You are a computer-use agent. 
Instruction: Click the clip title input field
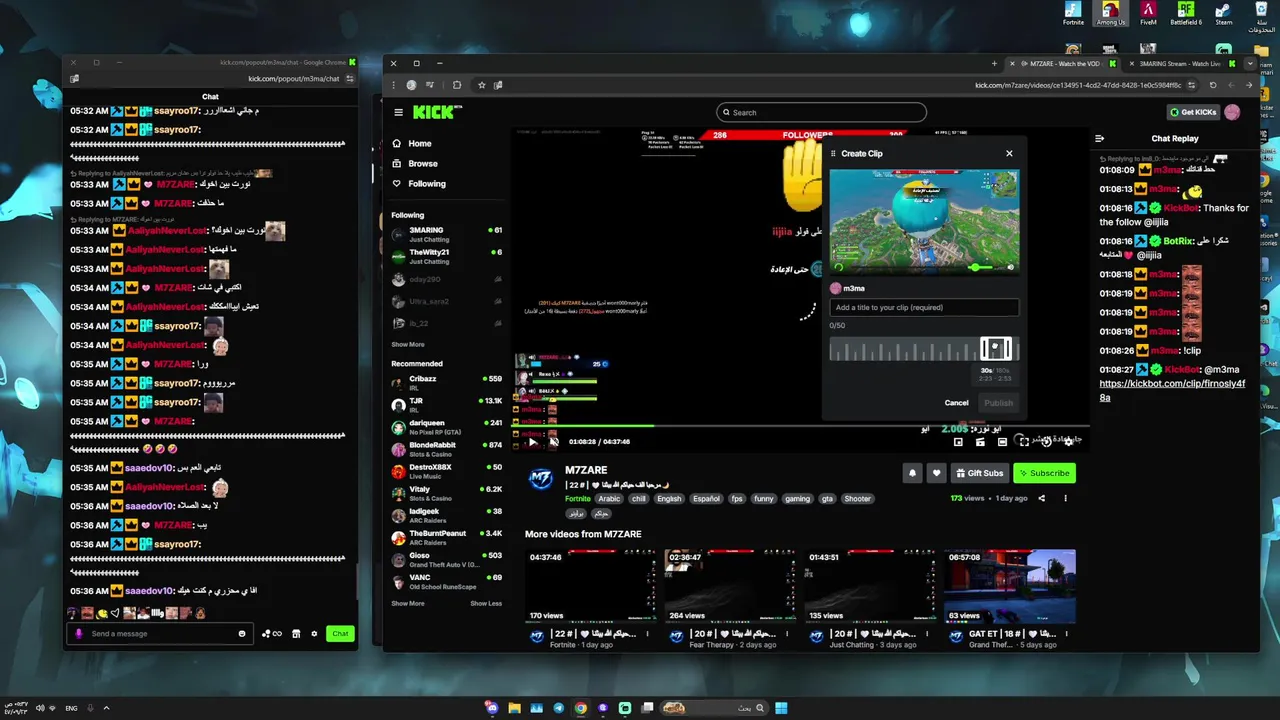point(924,307)
